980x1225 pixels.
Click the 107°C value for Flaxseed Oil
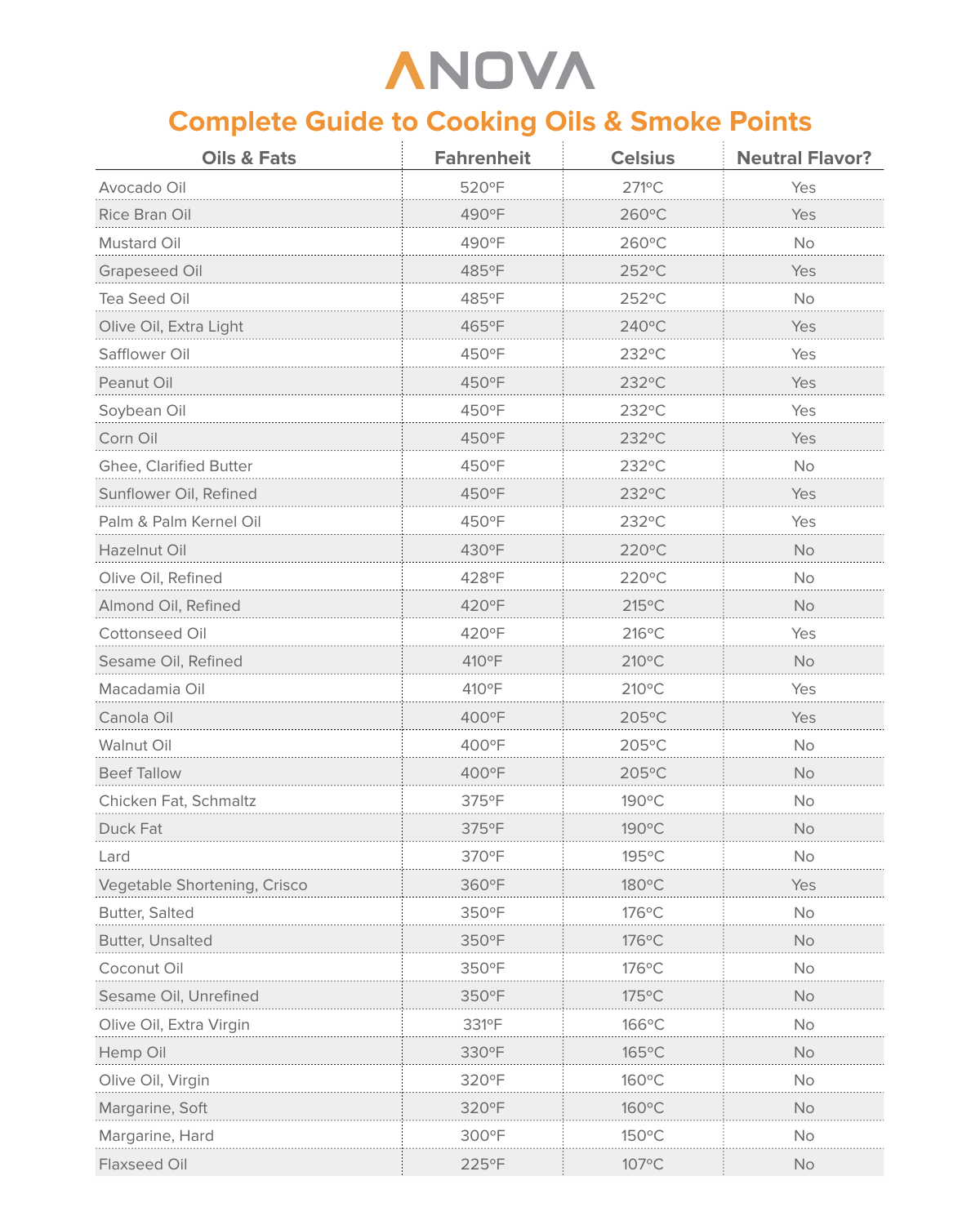(x=643, y=1164)
